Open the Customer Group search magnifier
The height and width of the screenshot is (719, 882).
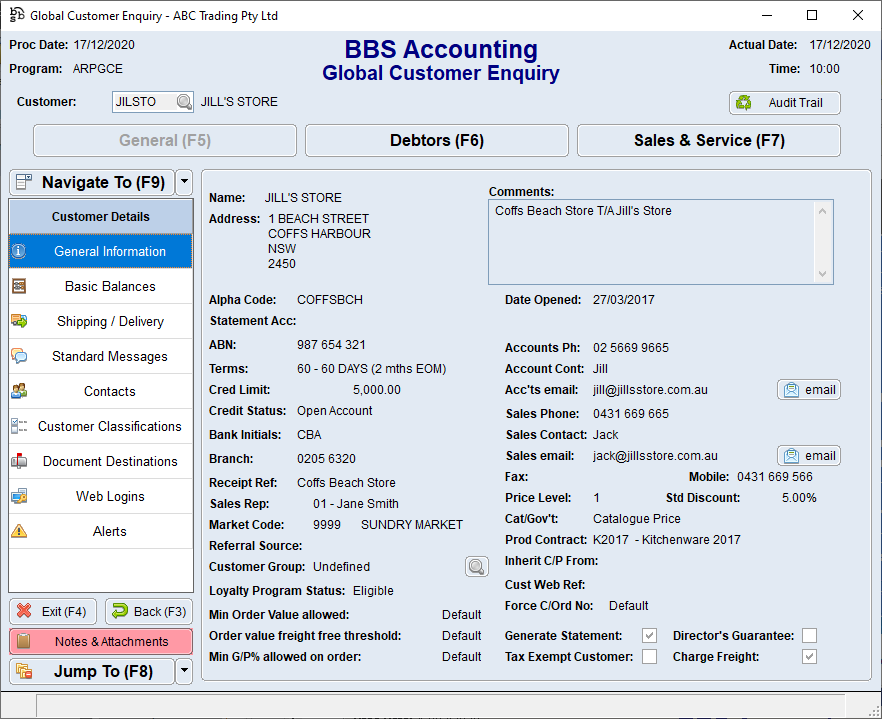pyautogui.click(x=477, y=566)
